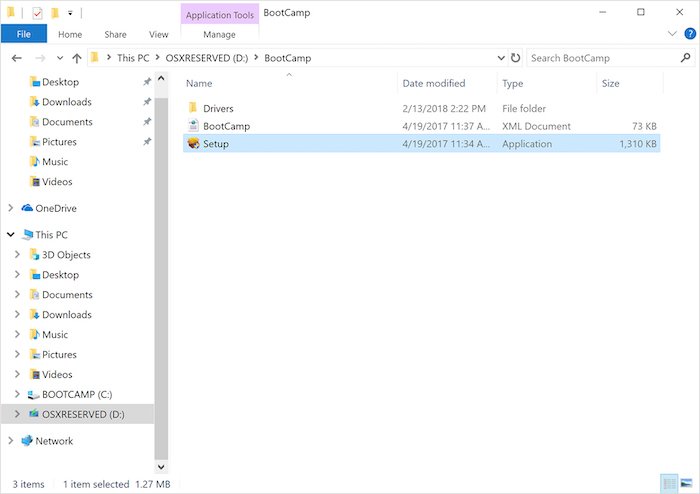Click the Drivers type 'File folder'
Image resolution: width=700 pixels, height=494 pixels.
(524, 108)
